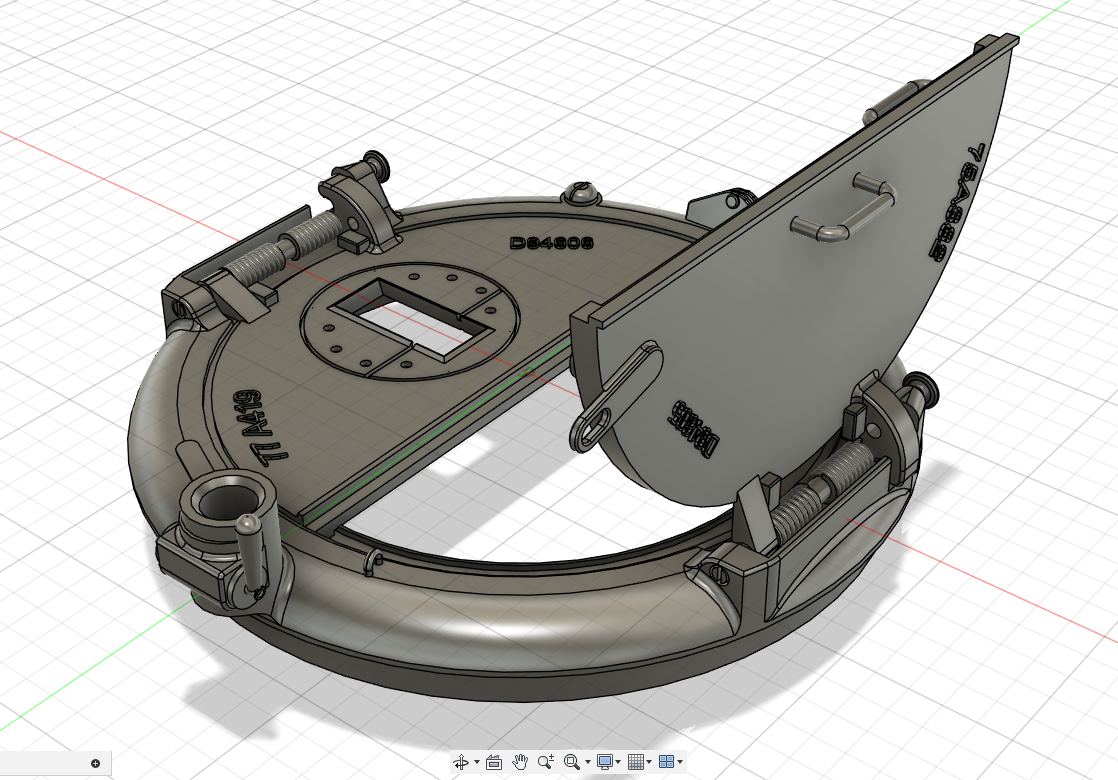Viewport: 1118px width, 780px height.
Task: Expand the Display Settings dropdown arrow
Action: (617, 762)
